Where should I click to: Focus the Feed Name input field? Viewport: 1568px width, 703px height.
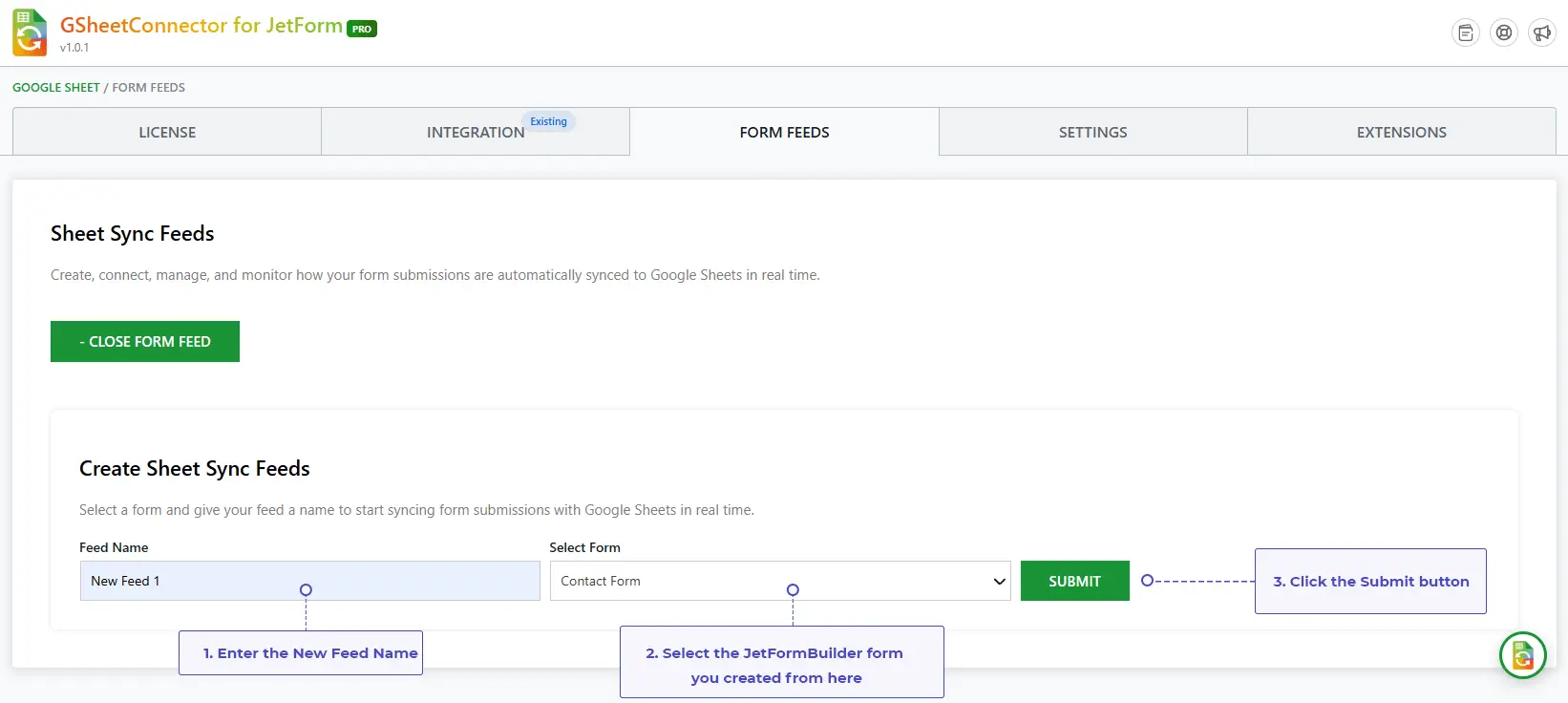click(x=309, y=581)
